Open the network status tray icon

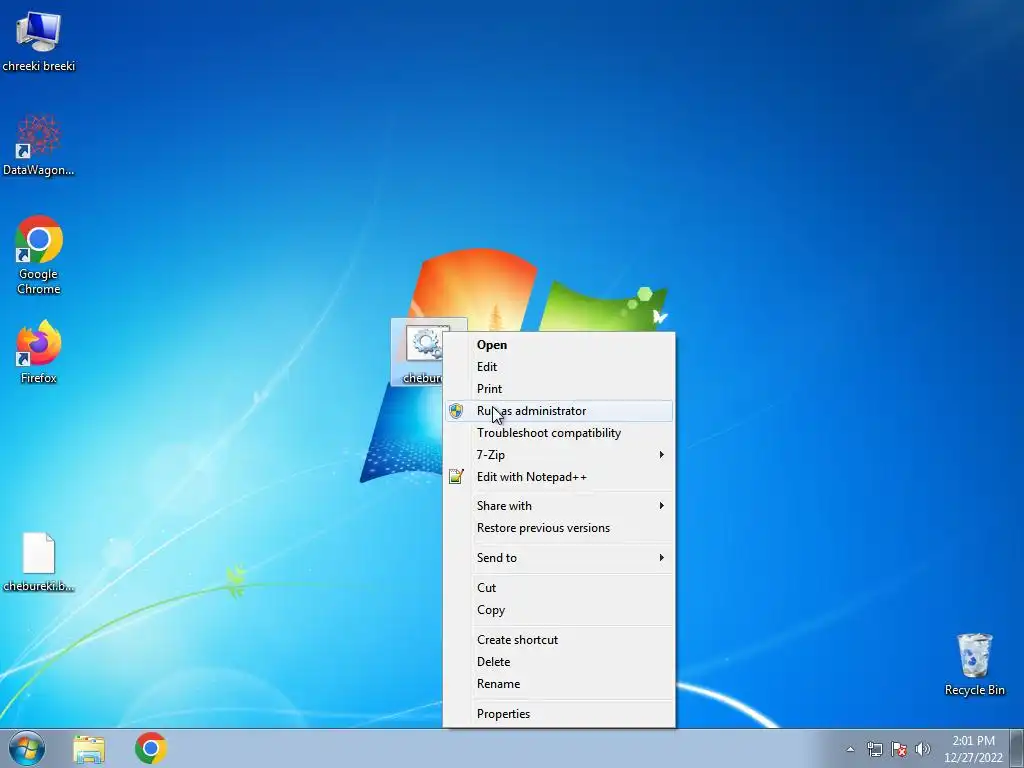tap(874, 749)
